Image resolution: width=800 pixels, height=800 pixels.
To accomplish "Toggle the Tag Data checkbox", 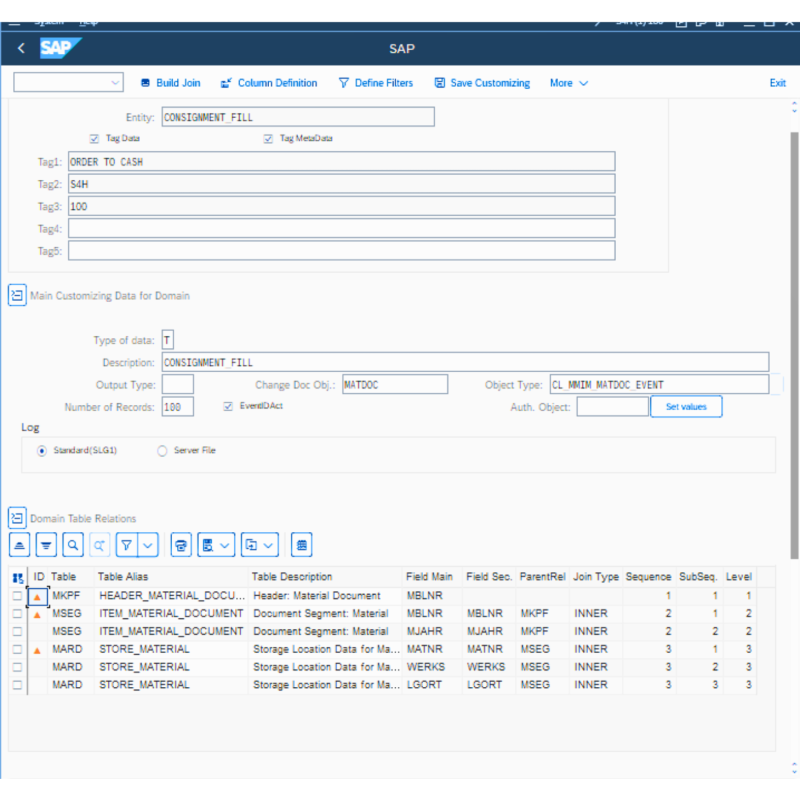I will 95,139.
